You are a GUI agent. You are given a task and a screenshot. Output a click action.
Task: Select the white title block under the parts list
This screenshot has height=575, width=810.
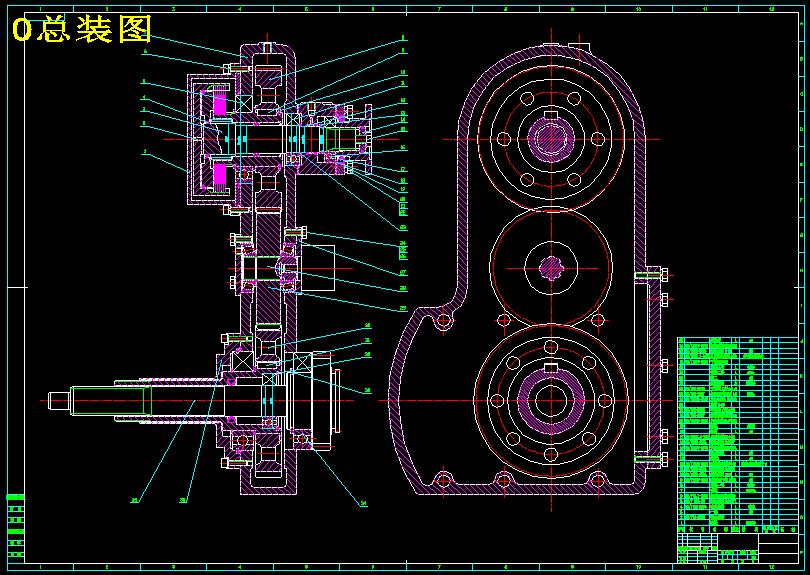point(738,548)
